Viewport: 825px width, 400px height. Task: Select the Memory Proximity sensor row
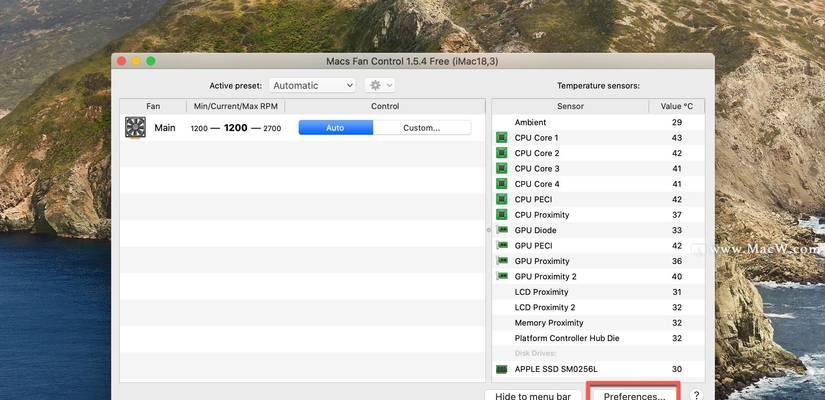(598, 323)
